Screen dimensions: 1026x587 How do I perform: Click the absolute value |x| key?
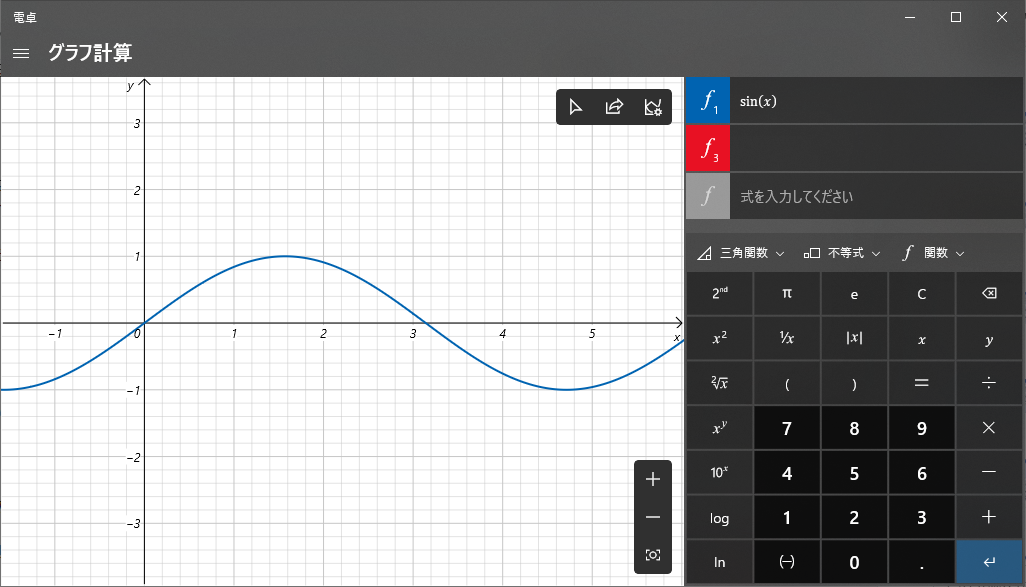click(854, 338)
